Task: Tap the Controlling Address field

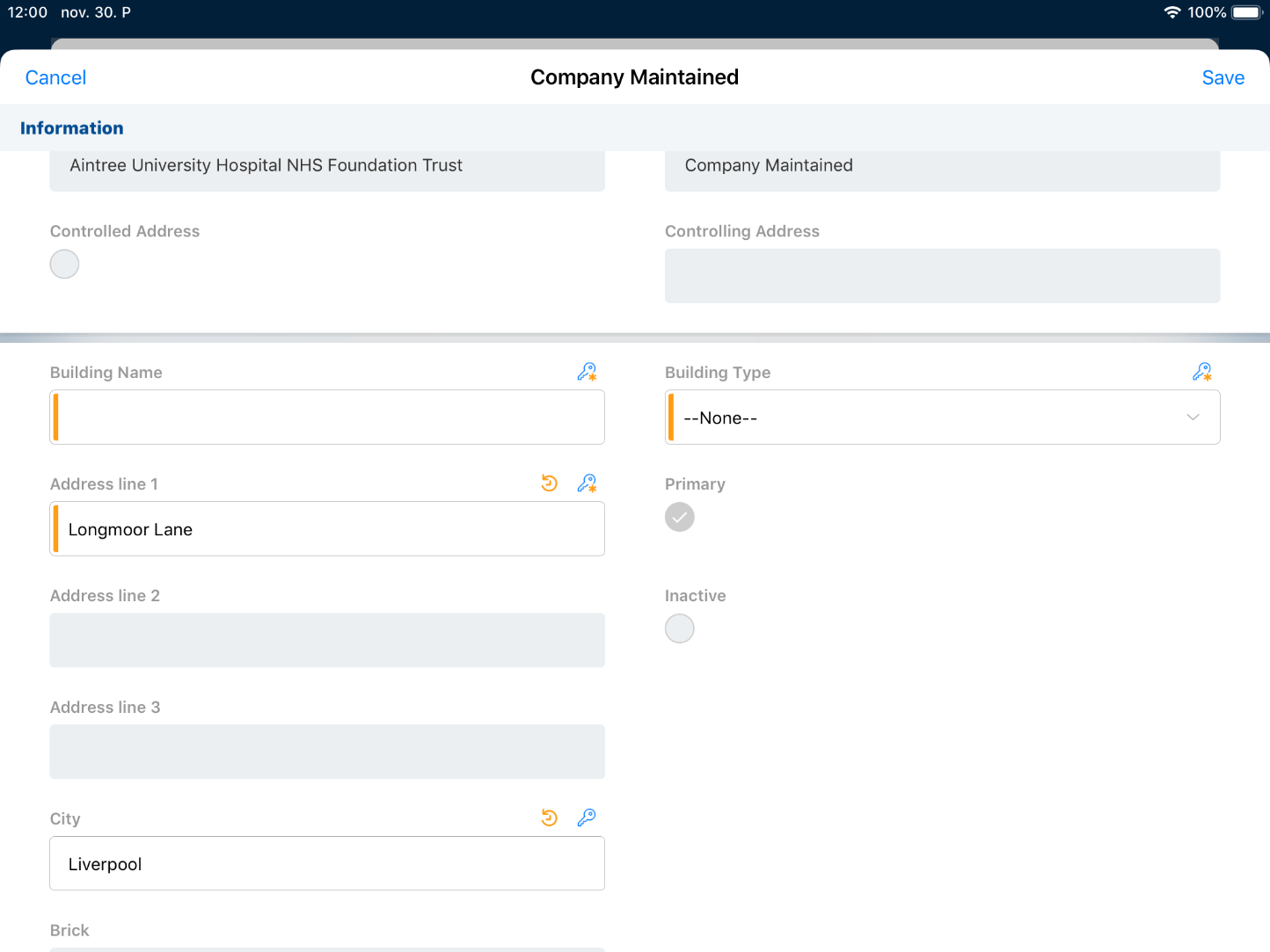Action: click(942, 276)
